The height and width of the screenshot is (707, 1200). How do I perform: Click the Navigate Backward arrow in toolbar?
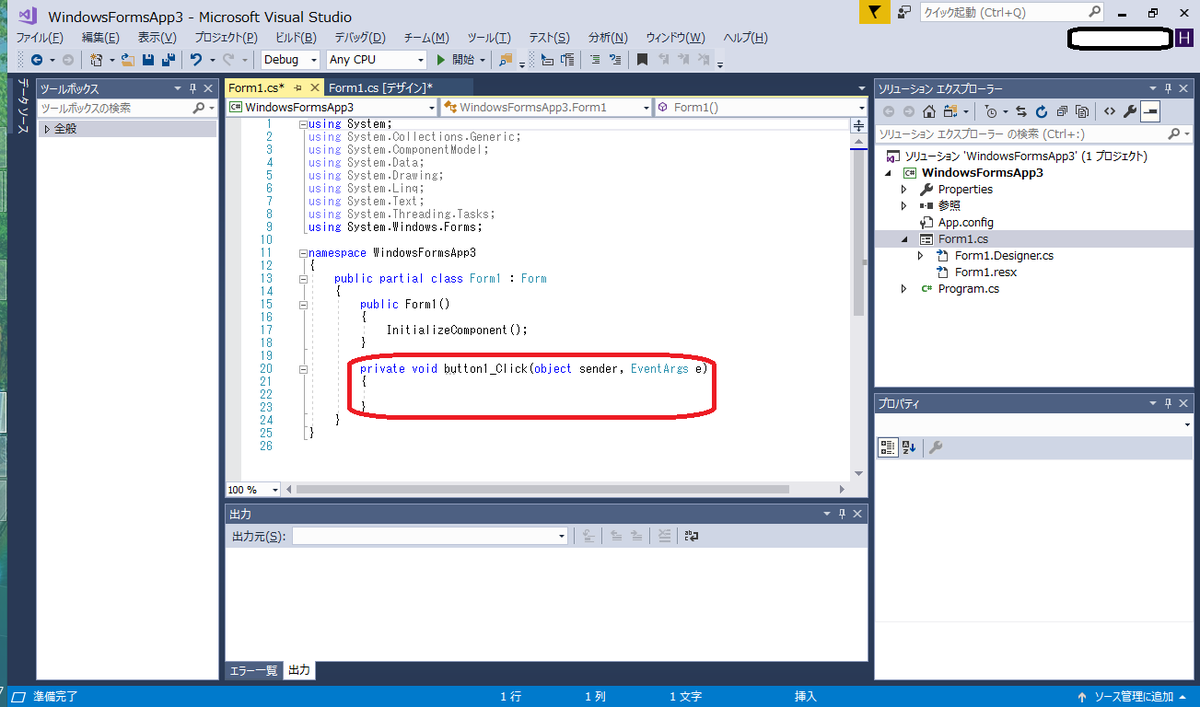(36, 60)
